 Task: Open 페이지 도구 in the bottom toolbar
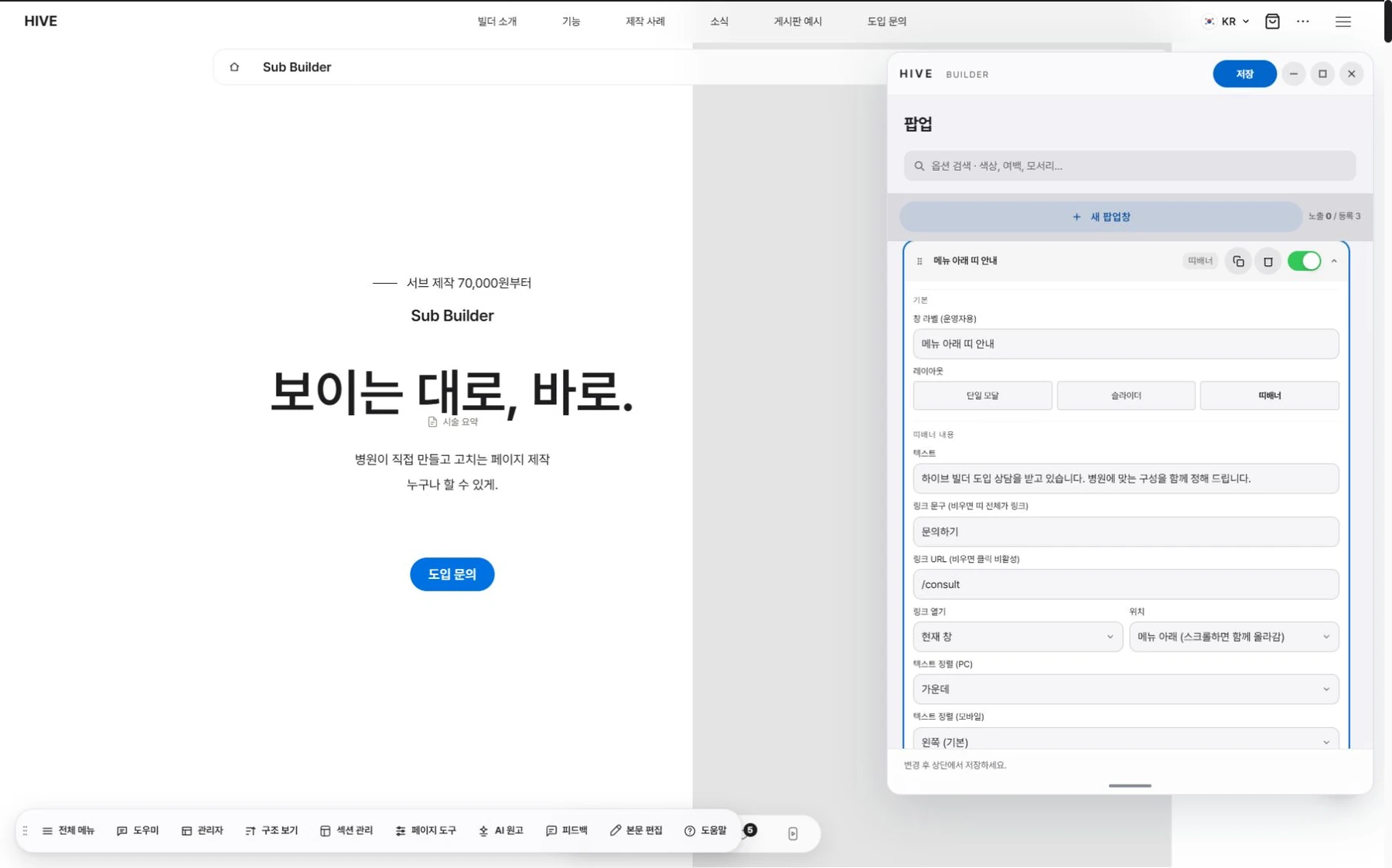pyautogui.click(x=426, y=831)
